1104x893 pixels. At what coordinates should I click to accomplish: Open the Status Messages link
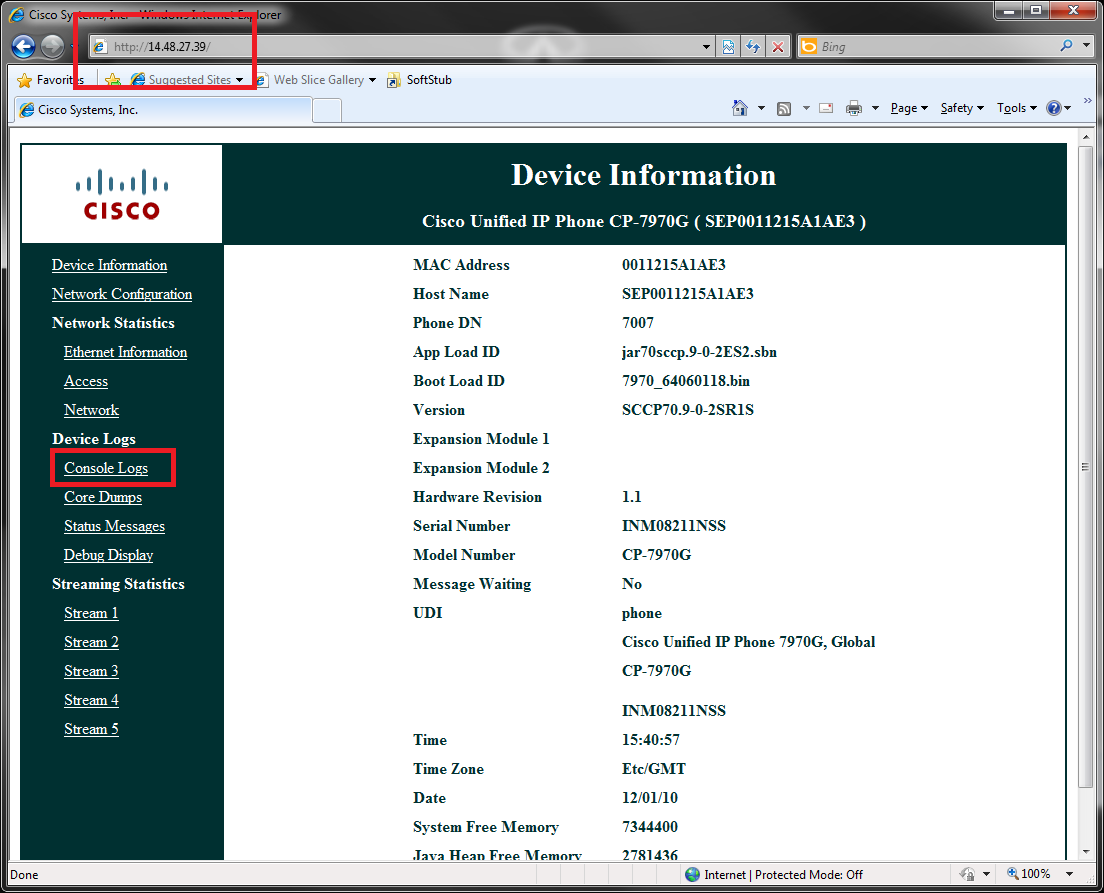click(x=114, y=526)
